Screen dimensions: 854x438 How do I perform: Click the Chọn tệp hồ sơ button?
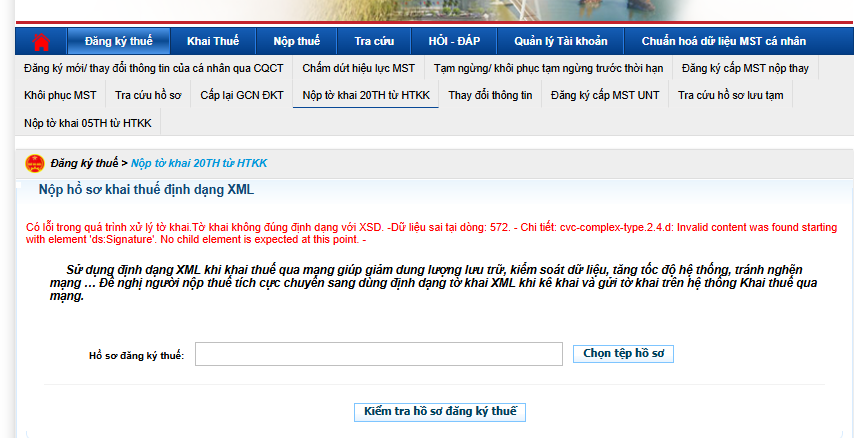(623, 354)
